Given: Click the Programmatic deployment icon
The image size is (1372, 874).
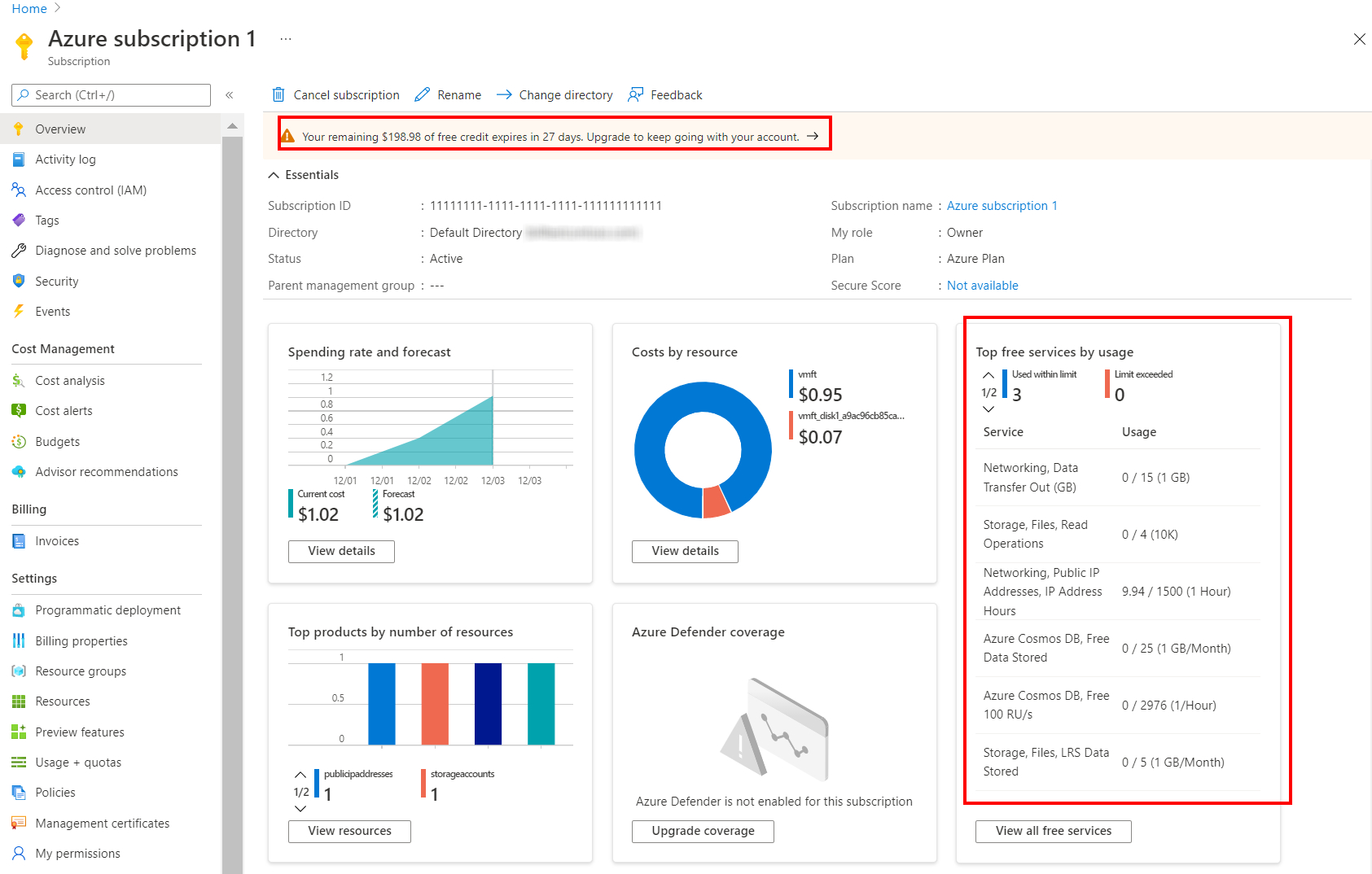Looking at the screenshot, I should (19, 610).
